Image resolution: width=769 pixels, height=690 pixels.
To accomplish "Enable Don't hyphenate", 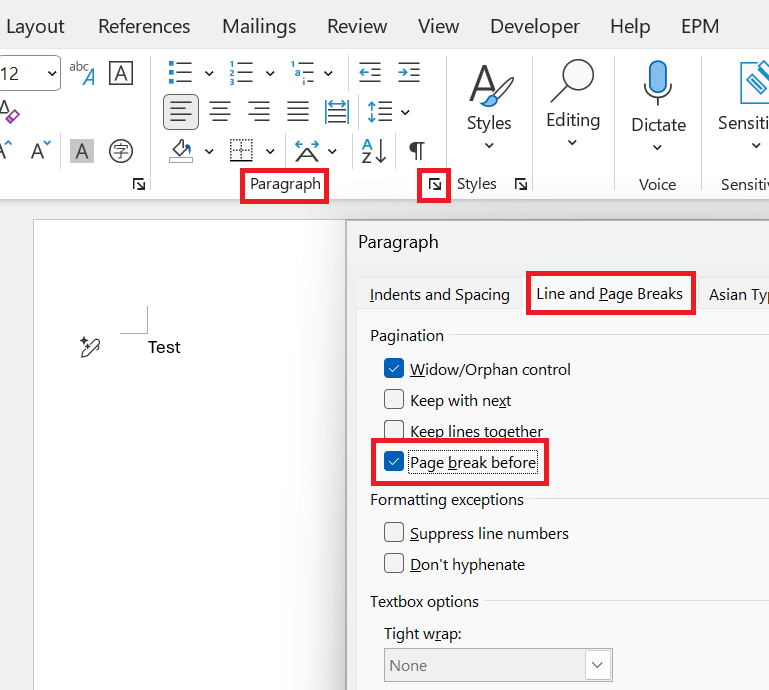I will pyautogui.click(x=394, y=563).
